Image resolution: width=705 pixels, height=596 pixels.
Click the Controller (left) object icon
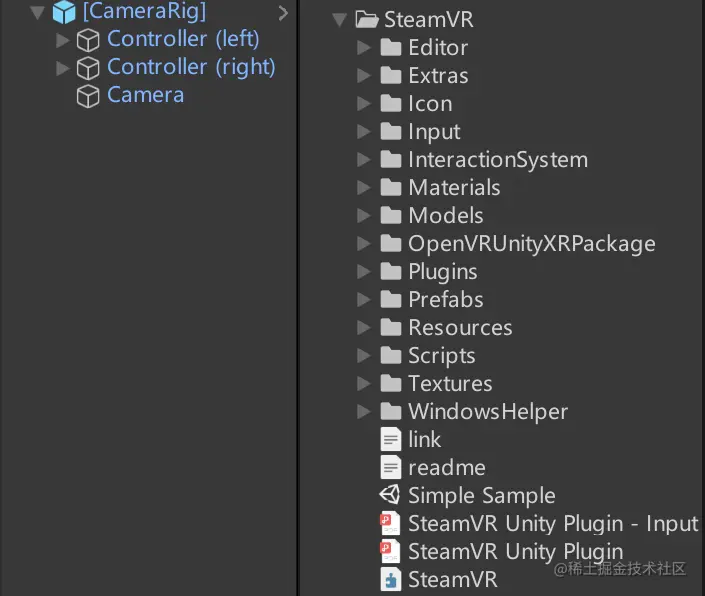[89, 40]
